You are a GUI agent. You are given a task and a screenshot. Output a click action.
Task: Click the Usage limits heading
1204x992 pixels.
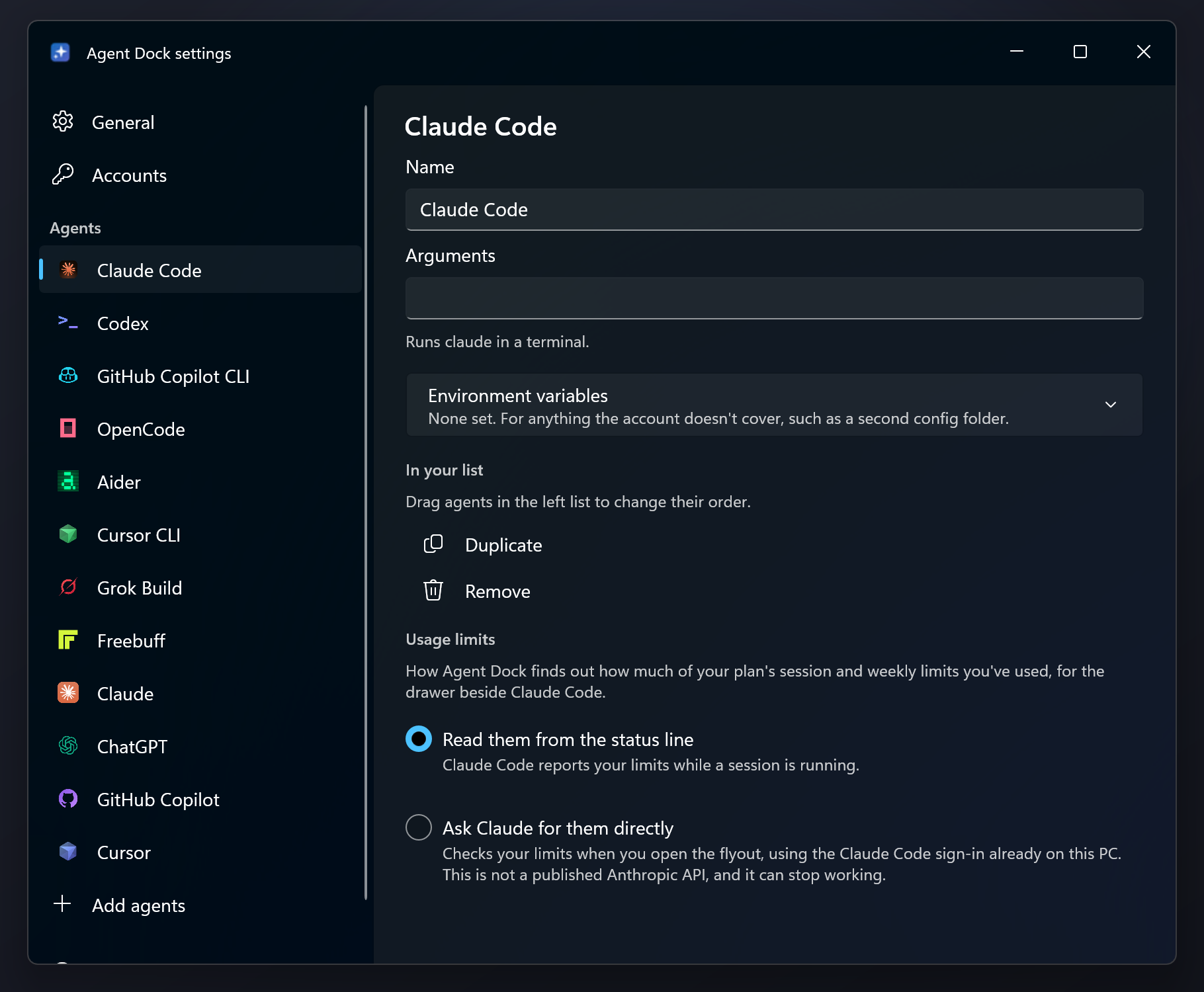[x=450, y=640]
